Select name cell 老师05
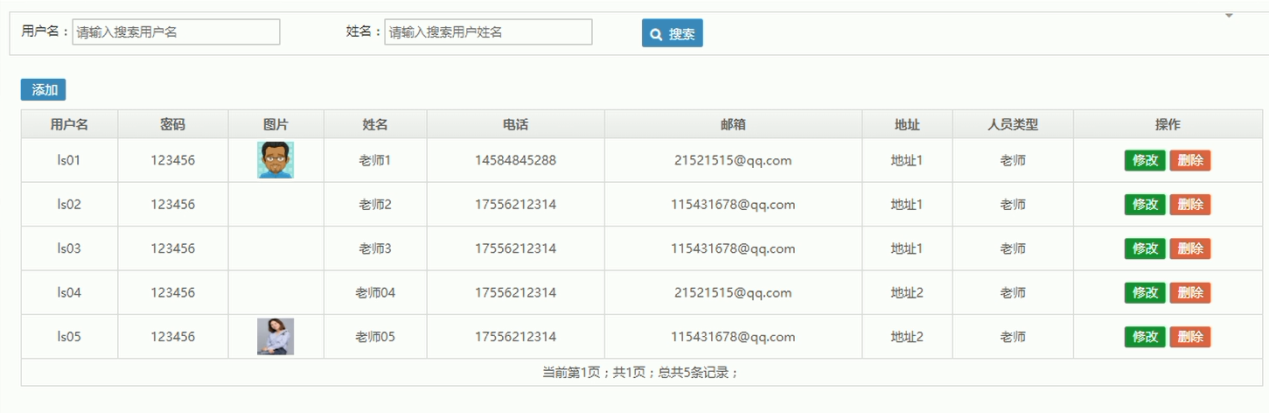This screenshot has height=413, width=1269. pos(375,336)
